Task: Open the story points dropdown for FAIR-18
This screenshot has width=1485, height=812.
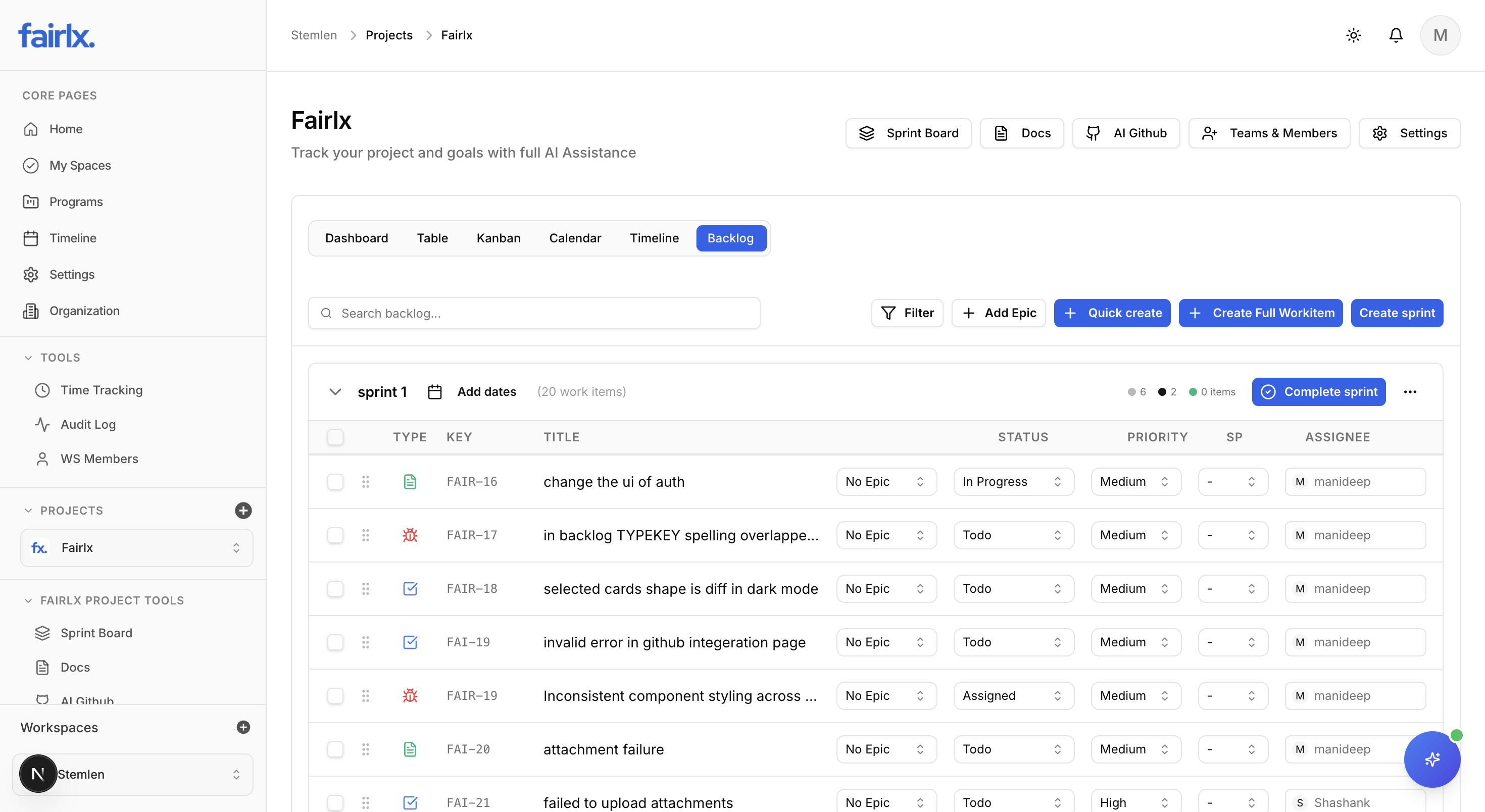Action: click(x=1233, y=589)
